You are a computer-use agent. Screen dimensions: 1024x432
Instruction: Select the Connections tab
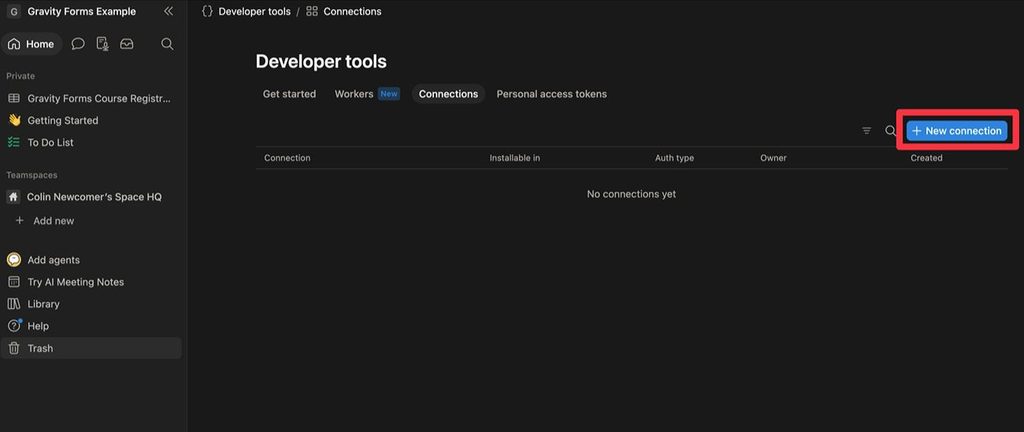click(448, 94)
